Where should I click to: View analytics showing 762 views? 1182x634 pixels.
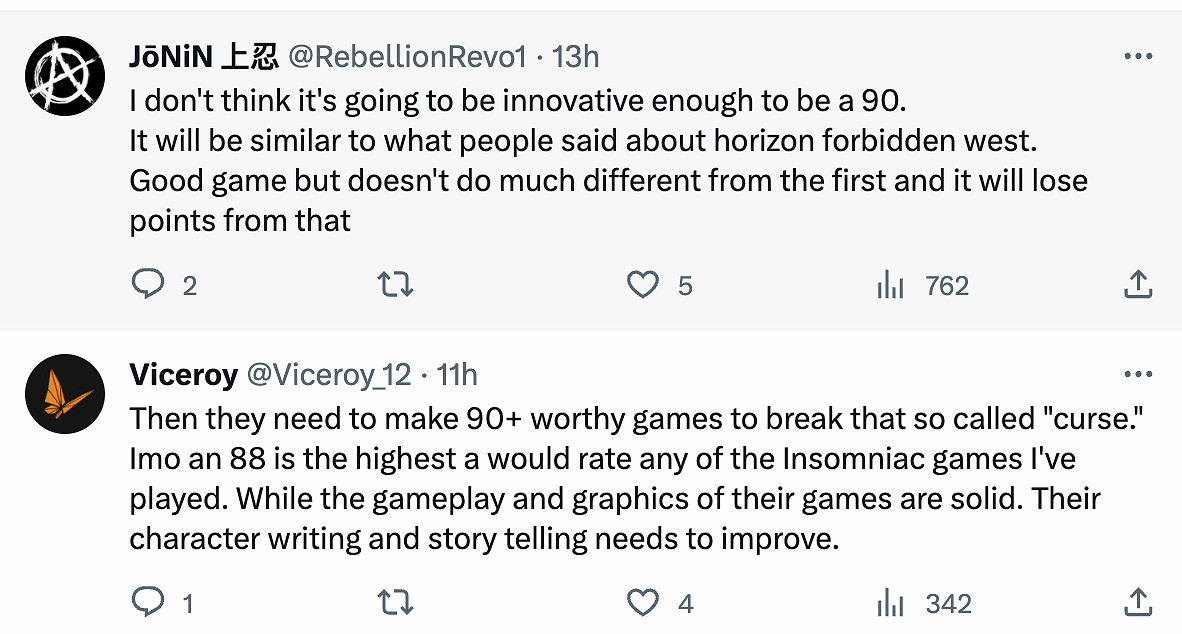(890, 286)
